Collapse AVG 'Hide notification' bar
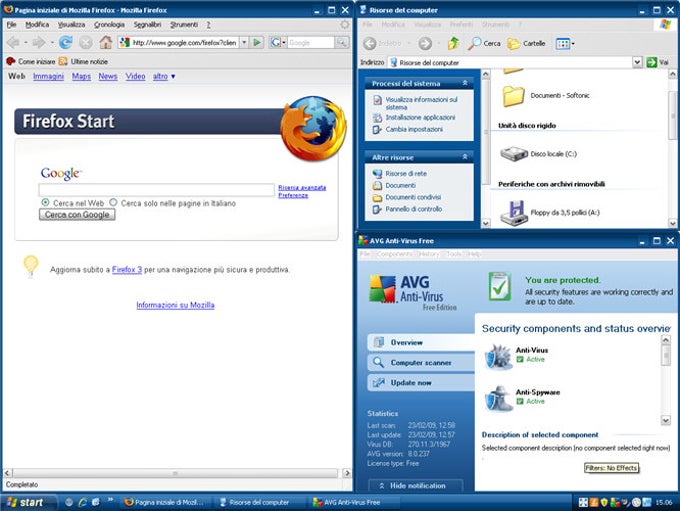The image size is (680, 511). pyautogui.click(x=415, y=485)
